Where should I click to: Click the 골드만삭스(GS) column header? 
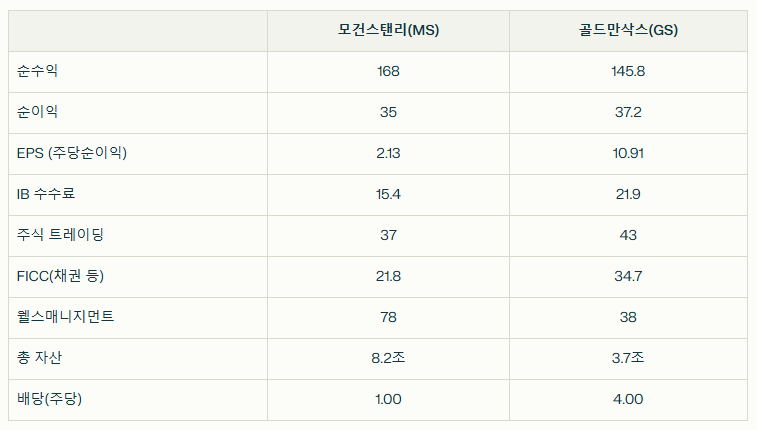click(628, 30)
